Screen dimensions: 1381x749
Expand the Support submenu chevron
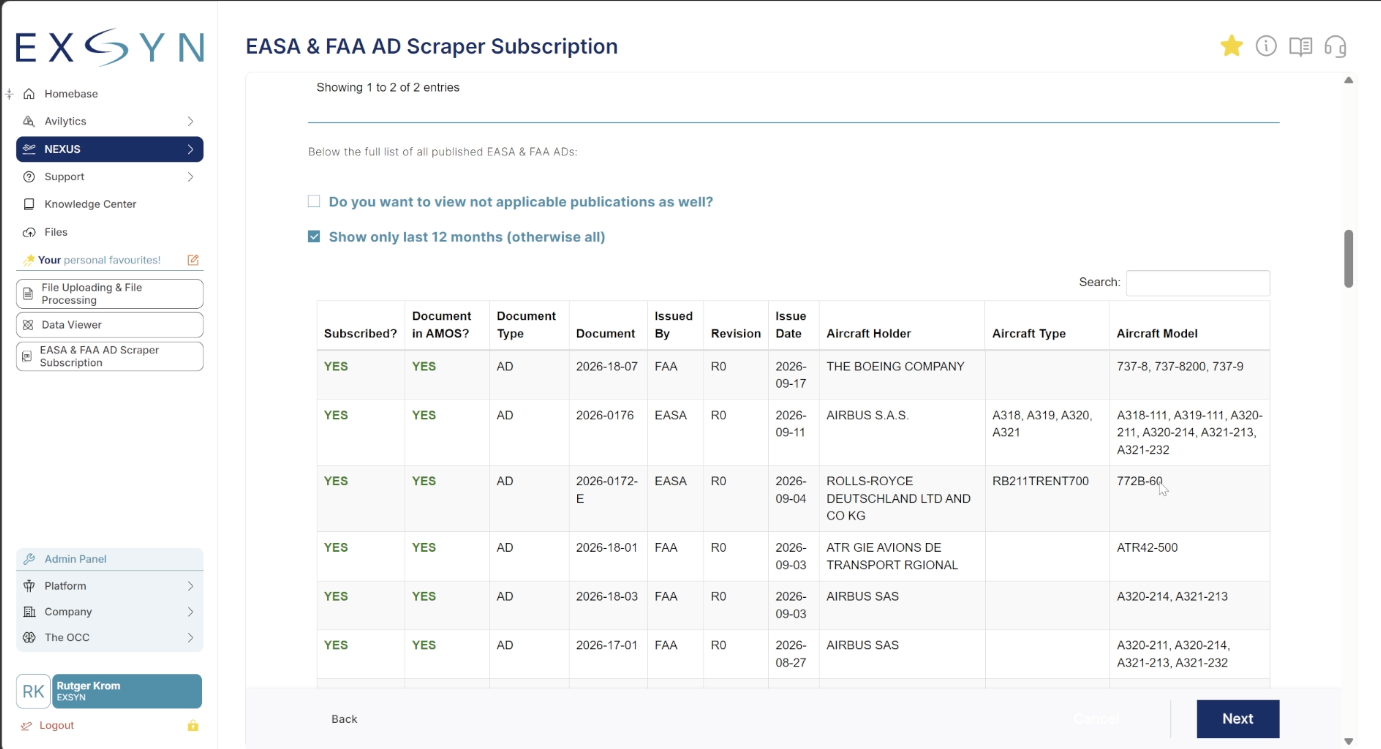190,177
